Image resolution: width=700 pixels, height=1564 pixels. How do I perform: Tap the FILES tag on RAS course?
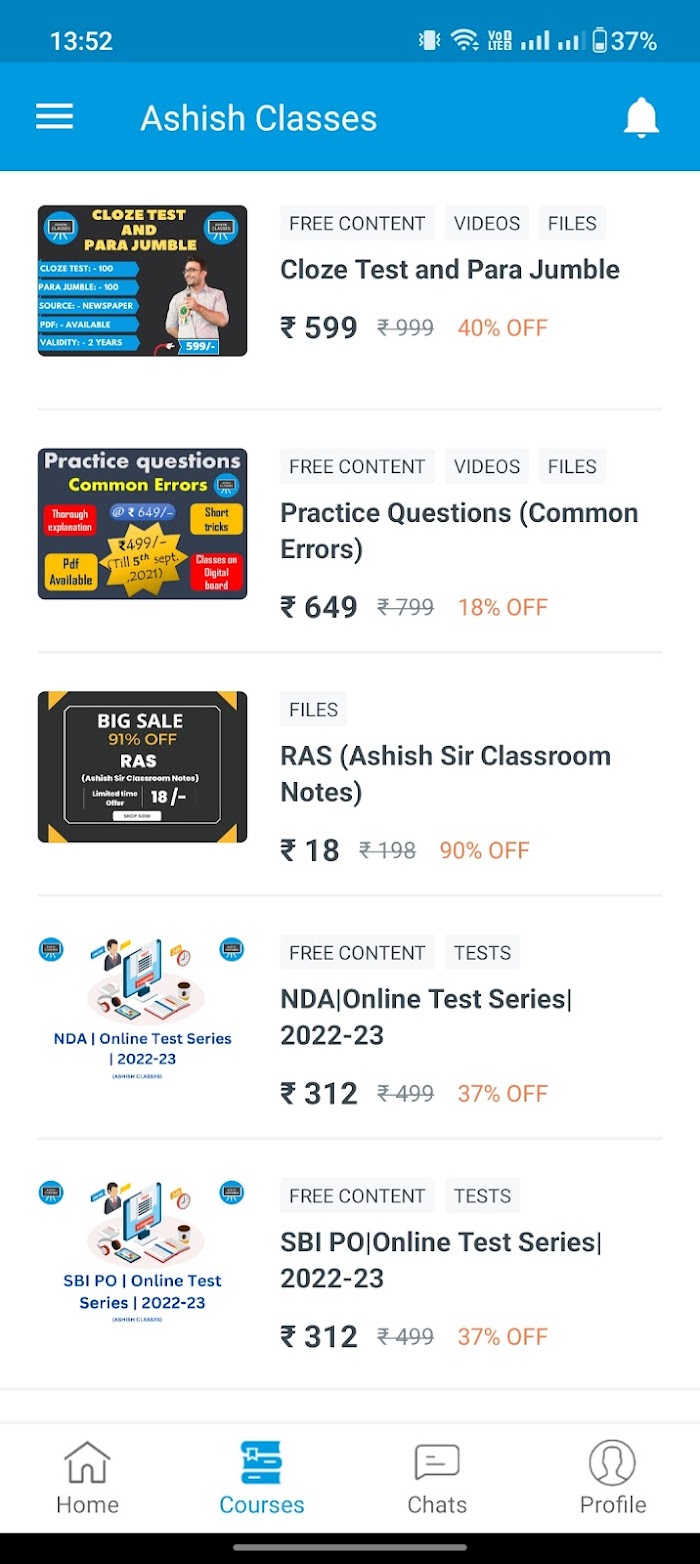click(x=313, y=710)
